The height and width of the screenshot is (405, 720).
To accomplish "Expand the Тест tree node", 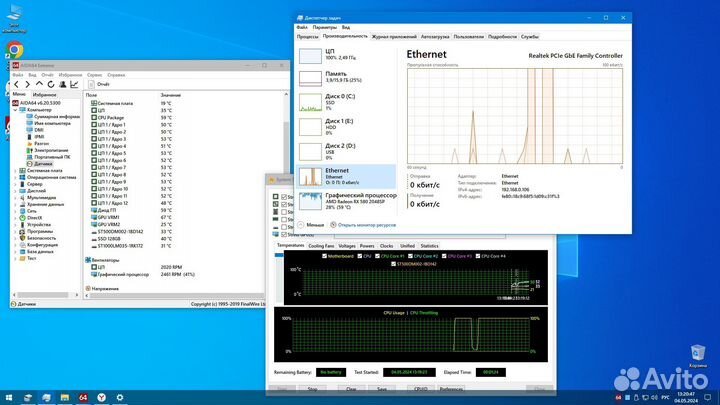I will (15, 259).
